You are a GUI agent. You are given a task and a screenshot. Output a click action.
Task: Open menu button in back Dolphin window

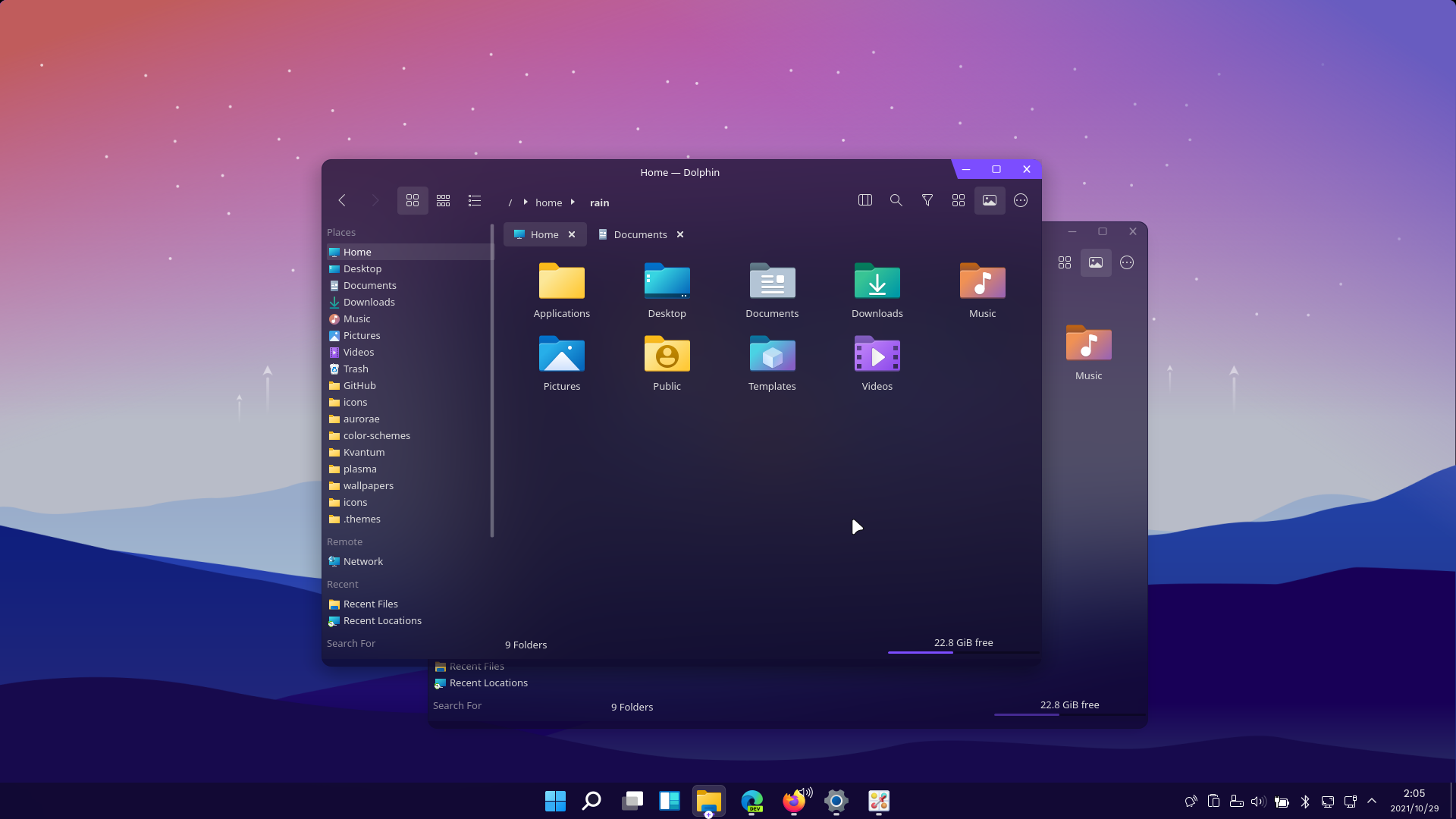(x=1127, y=262)
